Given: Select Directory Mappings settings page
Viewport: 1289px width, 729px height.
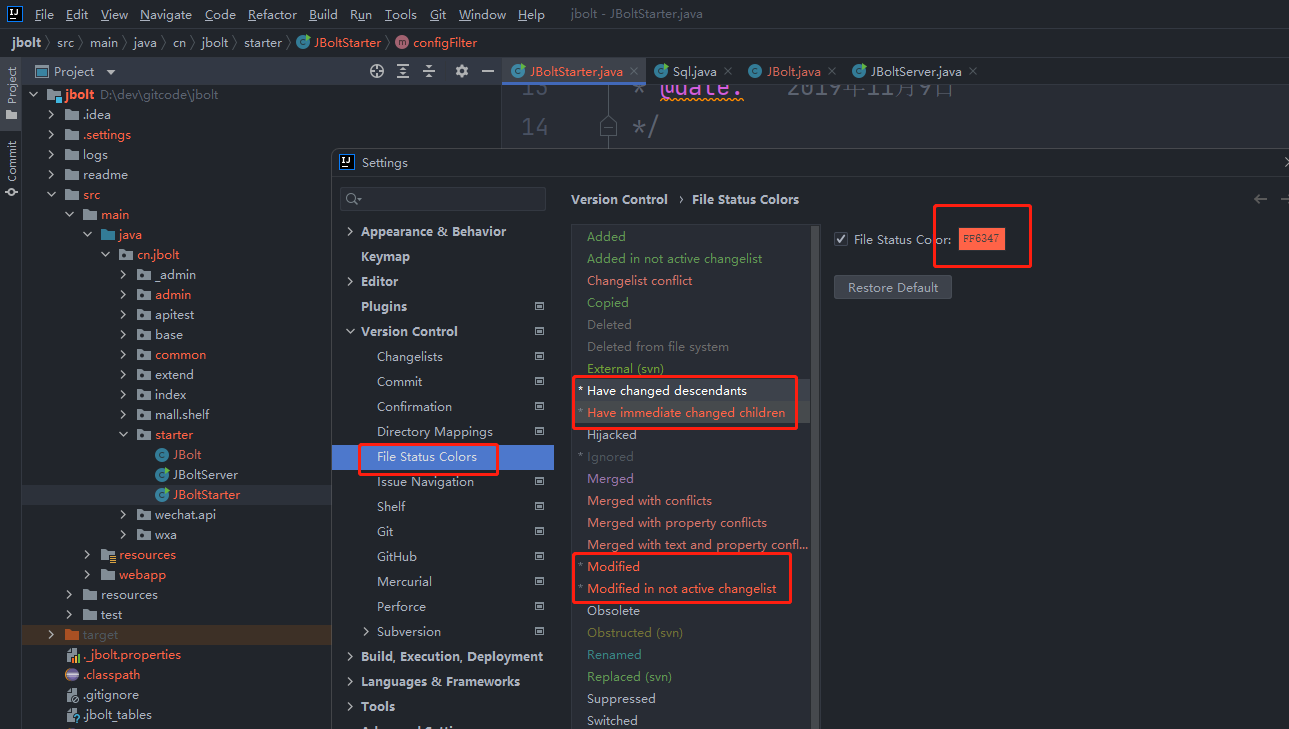Looking at the screenshot, I should tap(435, 431).
